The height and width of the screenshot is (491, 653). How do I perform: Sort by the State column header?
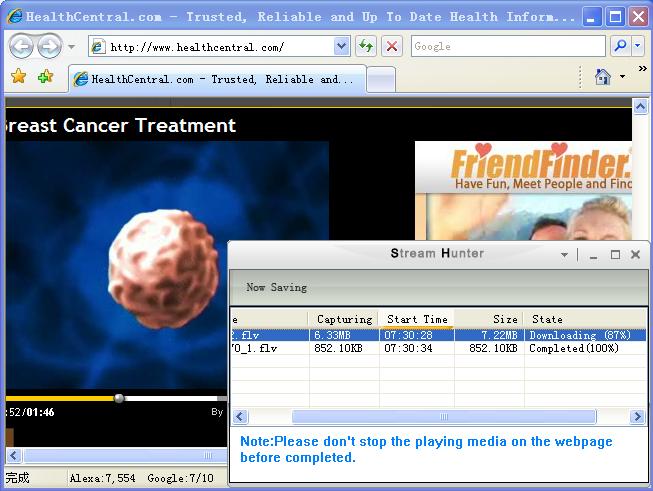click(x=585, y=319)
